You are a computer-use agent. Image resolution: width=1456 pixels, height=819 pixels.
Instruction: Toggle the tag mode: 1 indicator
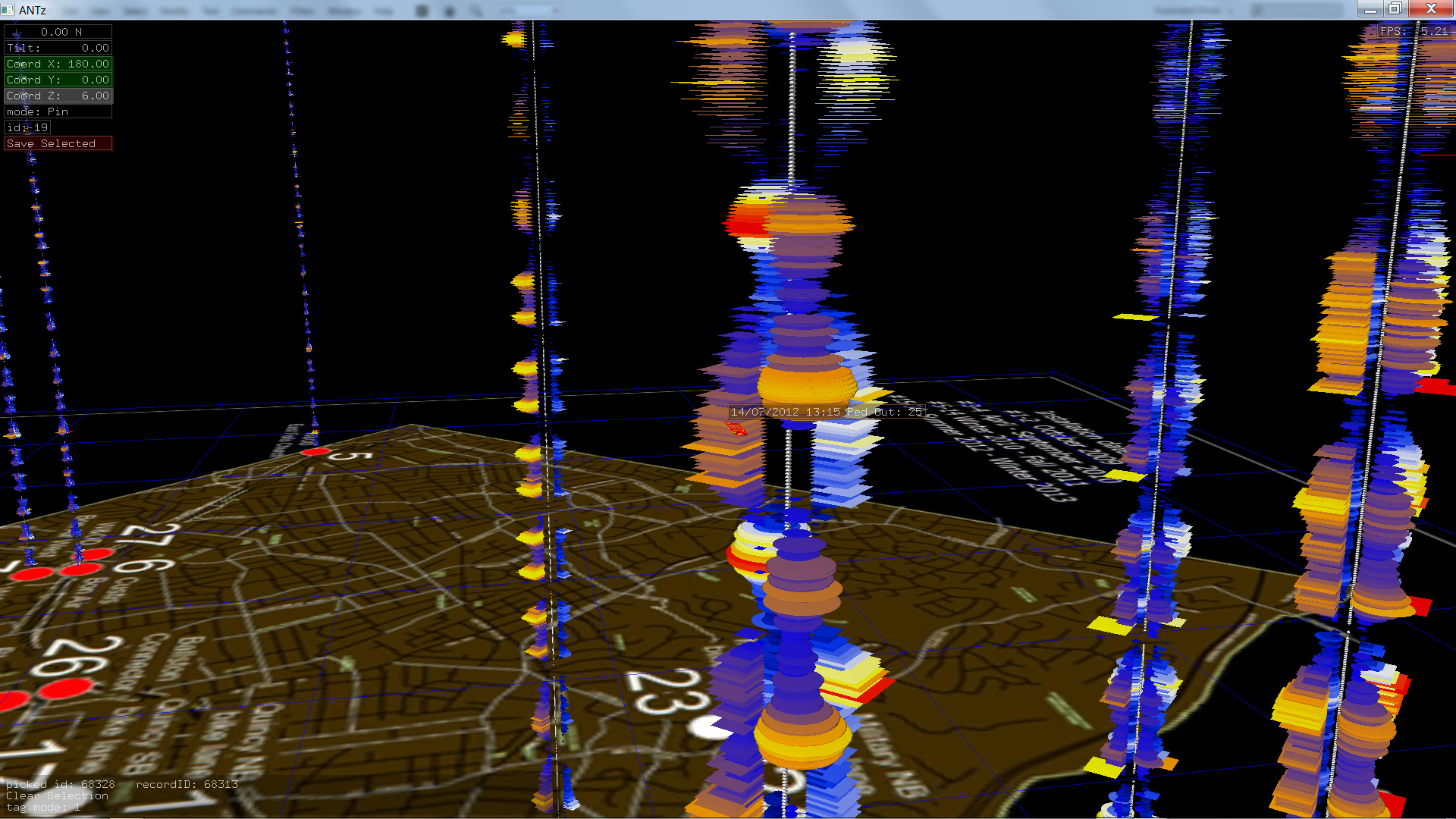point(42,807)
